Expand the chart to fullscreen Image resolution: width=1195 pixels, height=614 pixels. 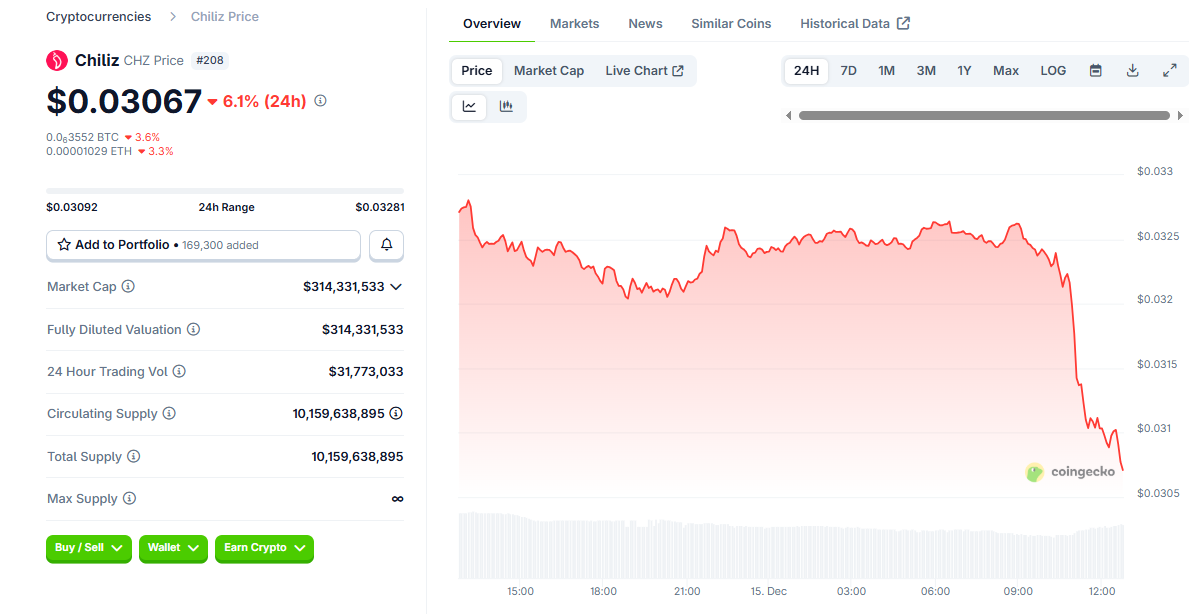1169,71
